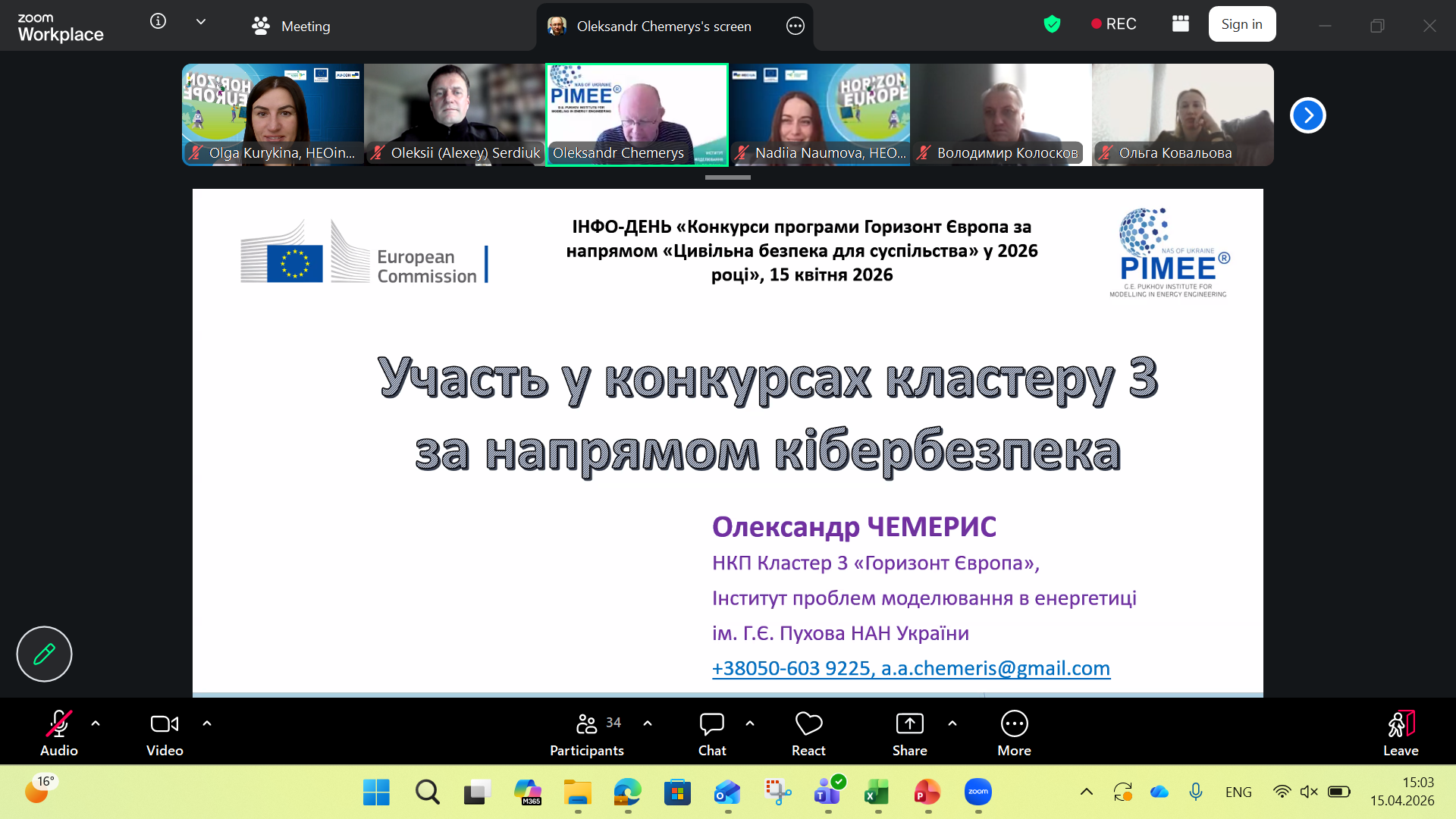
Task: Open the More options menu
Action: click(x=1014, y=733)
